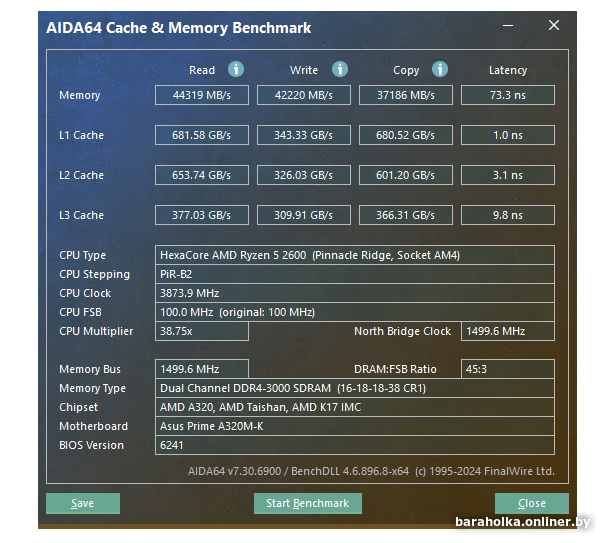Image resolution: width=611 pixels, height=543 pixels.
Task: Select the L1 Cache Read value
Action: [201, 135]
